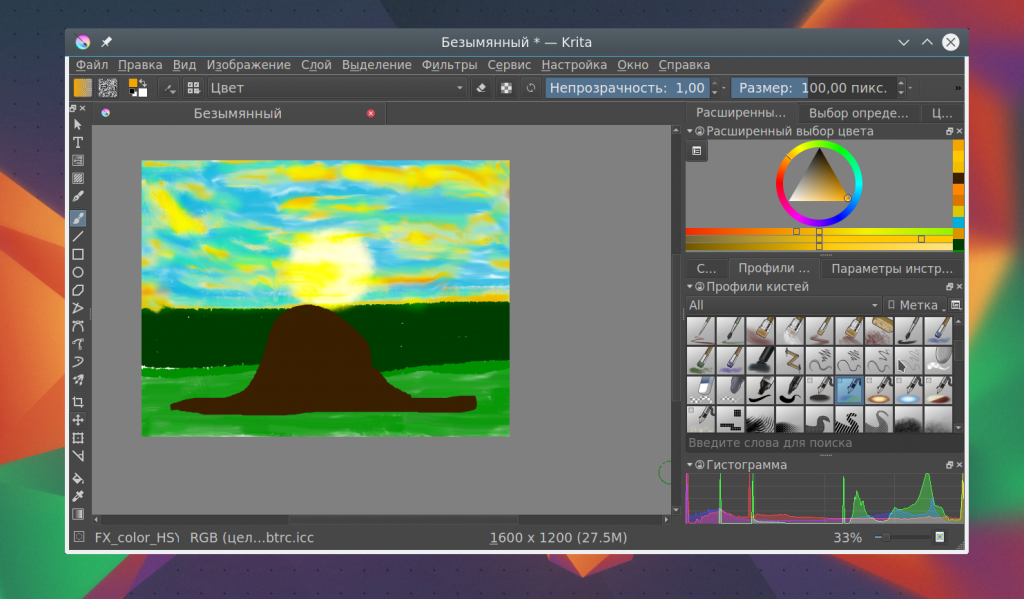
Task: Open the Цвет blending mode dropdown
Action: coord(337,88)
